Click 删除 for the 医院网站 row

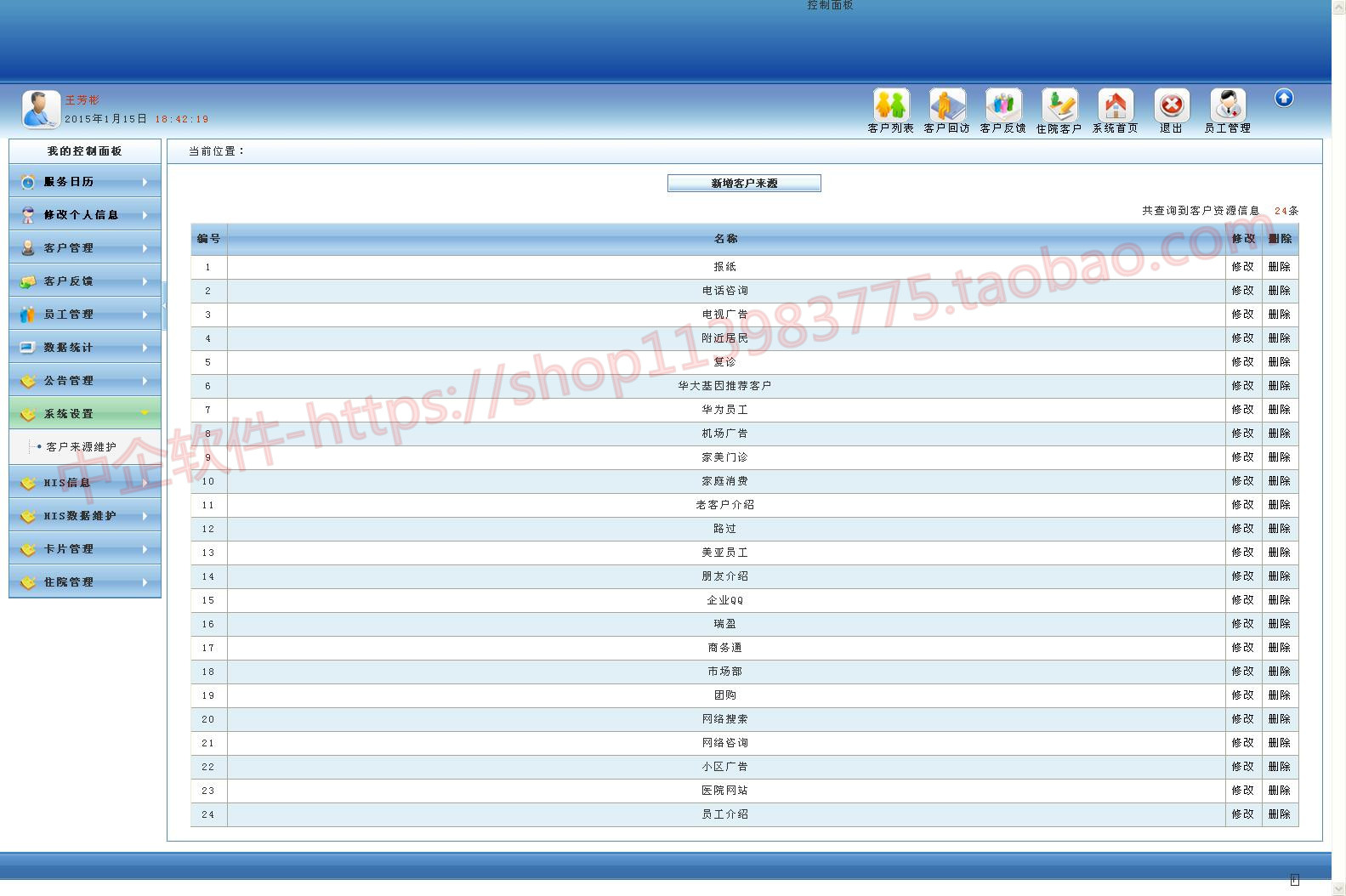point(1280,791)
